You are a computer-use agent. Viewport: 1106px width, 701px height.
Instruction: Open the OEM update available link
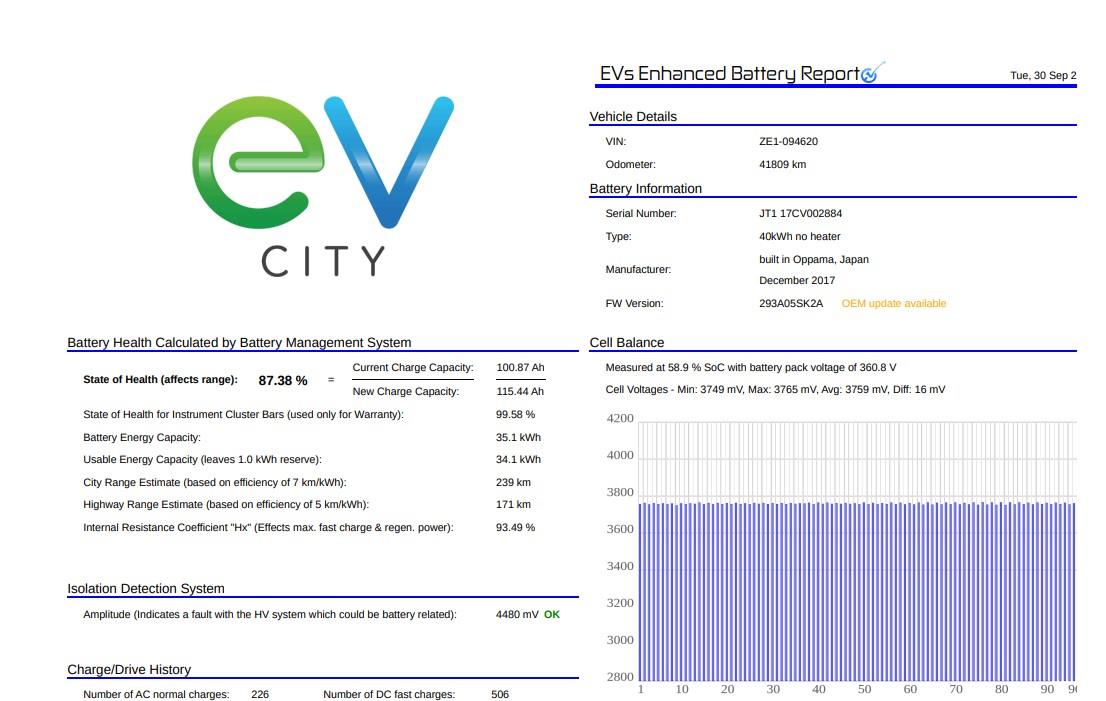click(893, 304)
